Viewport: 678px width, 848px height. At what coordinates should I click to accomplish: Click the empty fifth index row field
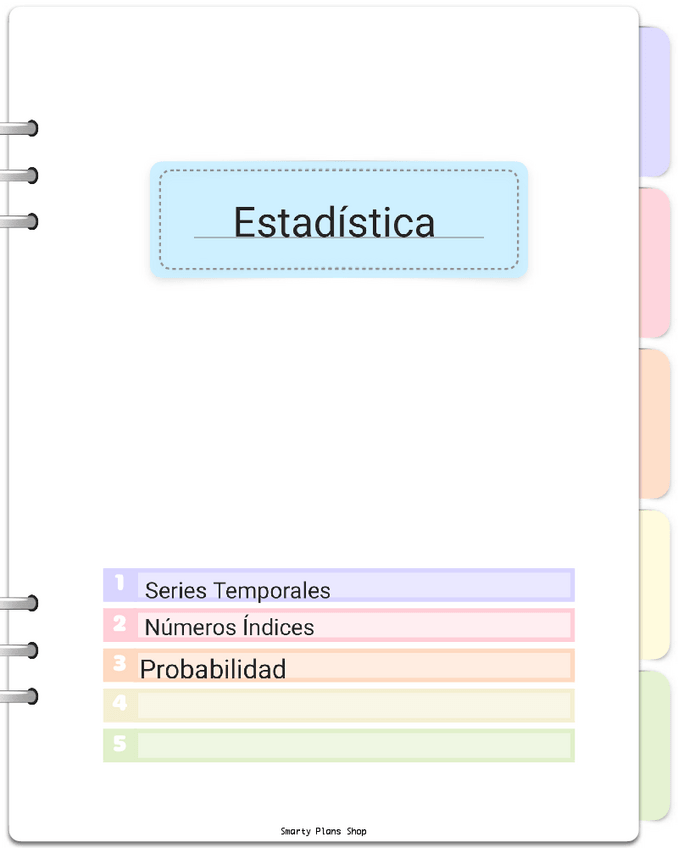354,746
